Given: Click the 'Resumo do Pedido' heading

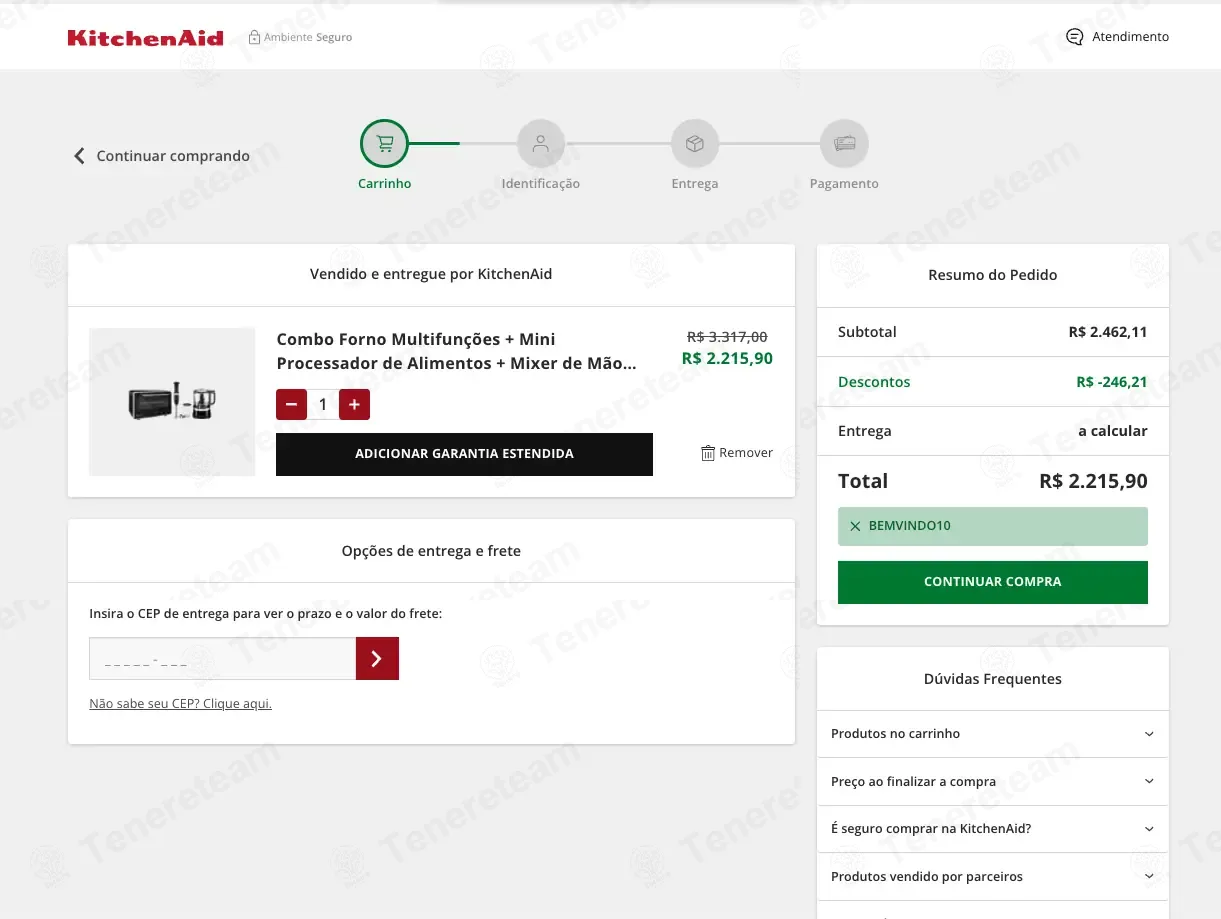Looking at the screenshot, I should click(x=993, y=275).
